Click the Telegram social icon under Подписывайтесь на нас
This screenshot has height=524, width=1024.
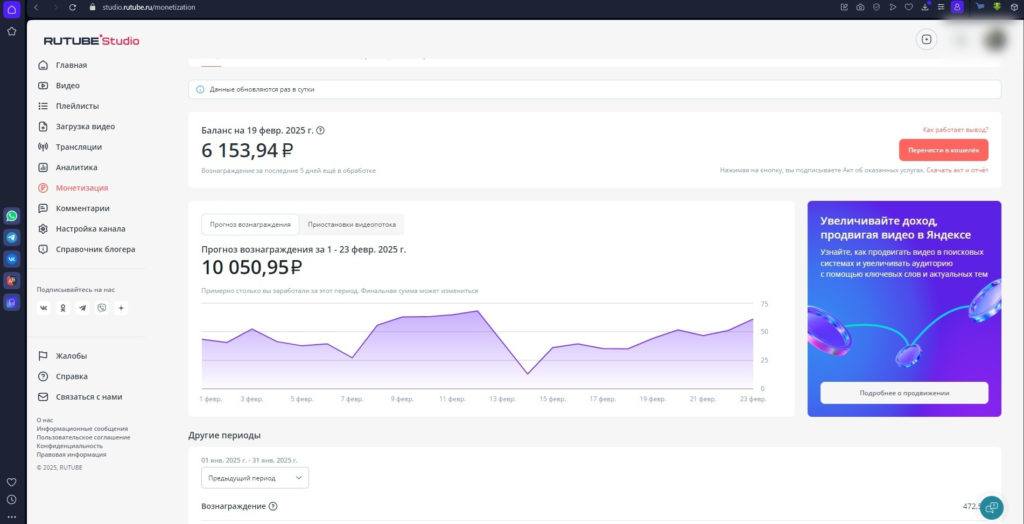click(x=82, y=308)
